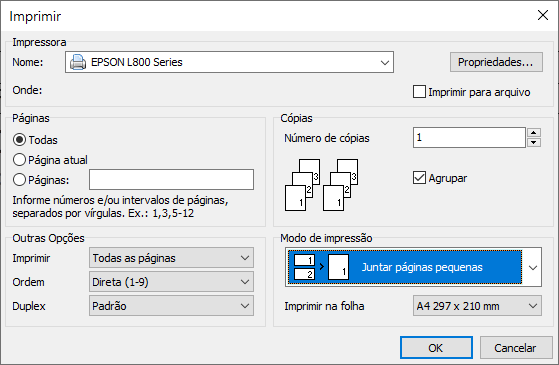Confirm printing with the OK button
Image resolution: width=559 pixels, height=365 pixels.
coord(436,348)
